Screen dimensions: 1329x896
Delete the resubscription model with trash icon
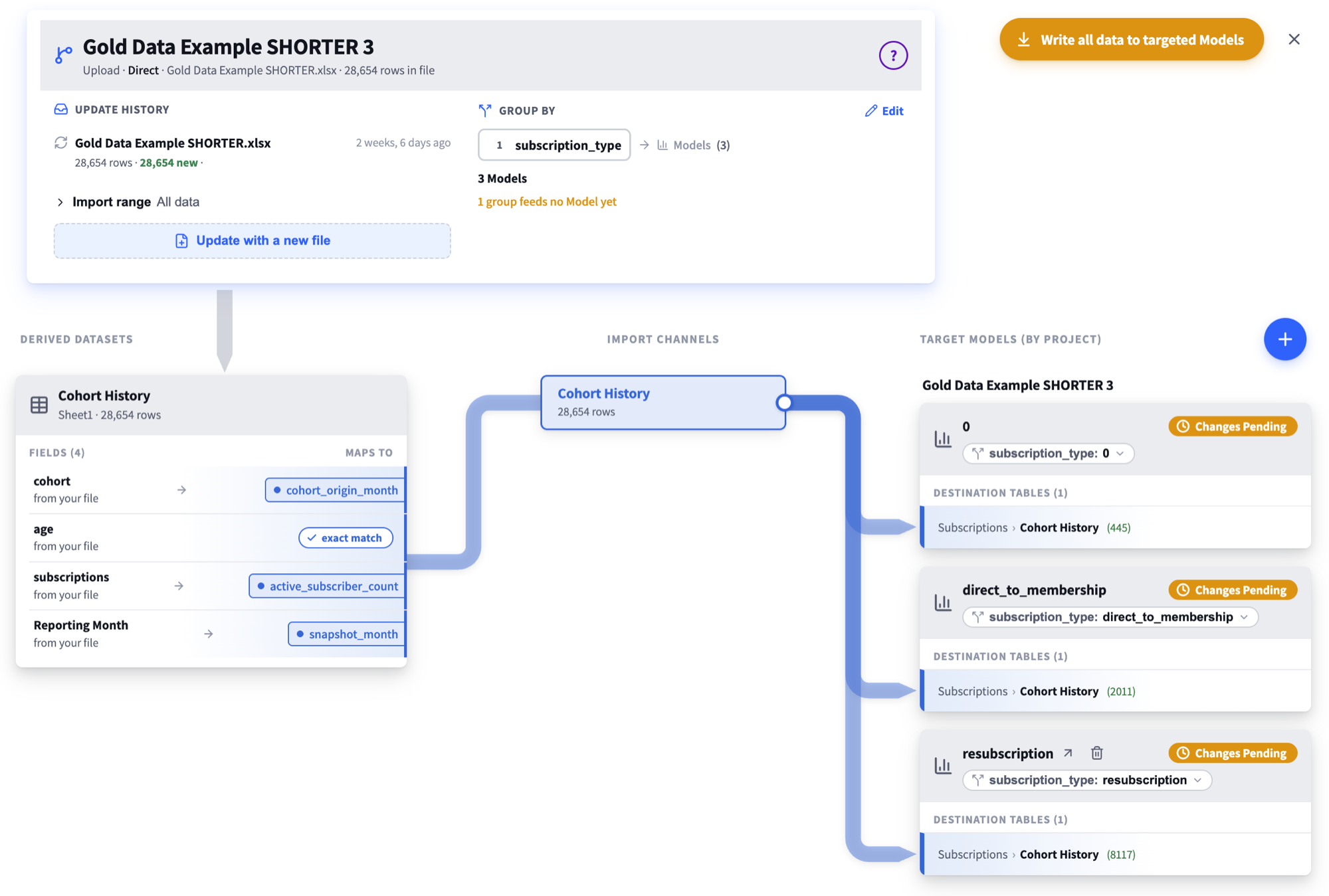pyautogui.click(x=1097, y=753)
